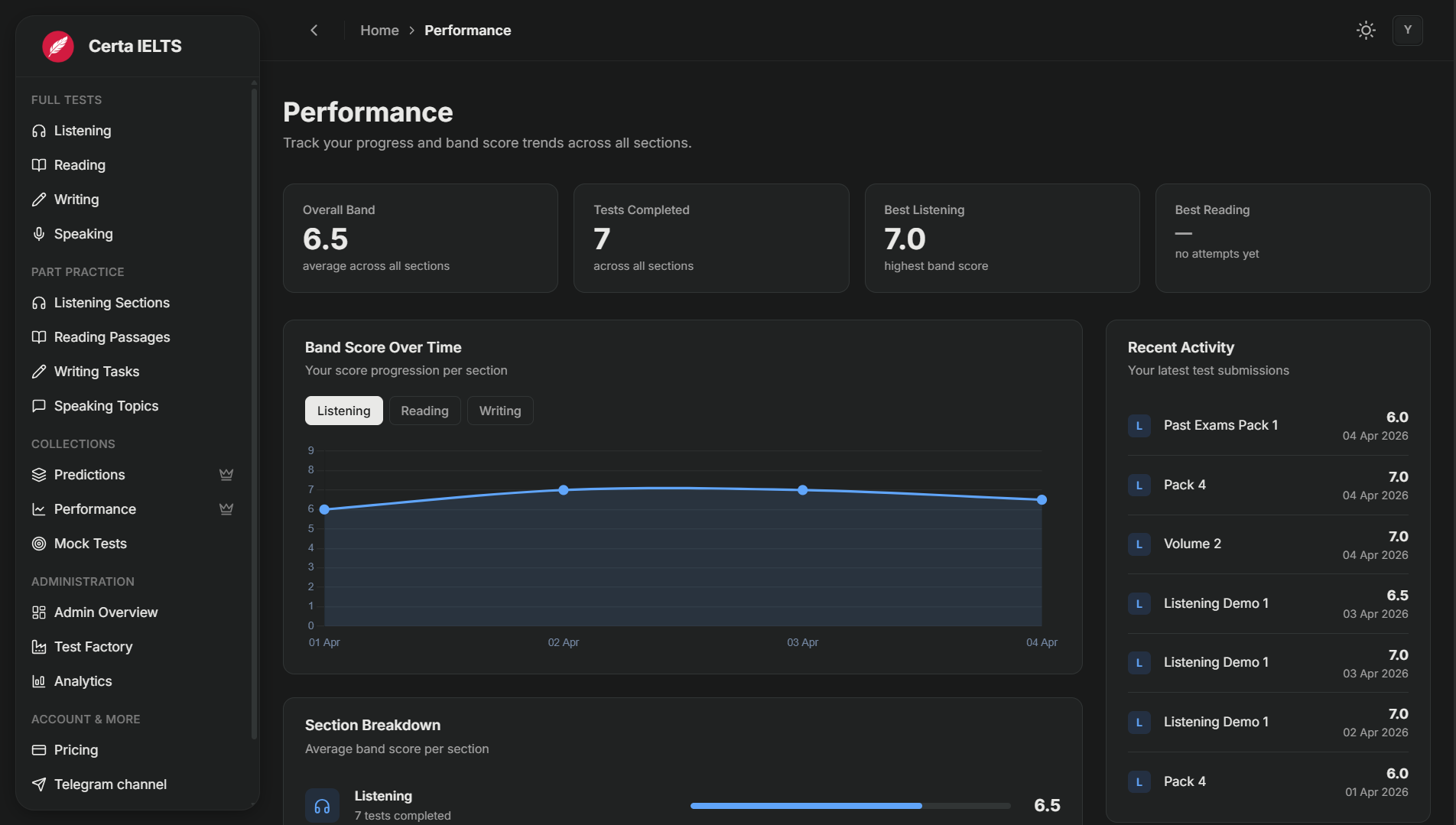1456x825 pixels.
Task: Click the Best Listening 7.0 card
Action: click(1002, 238)
